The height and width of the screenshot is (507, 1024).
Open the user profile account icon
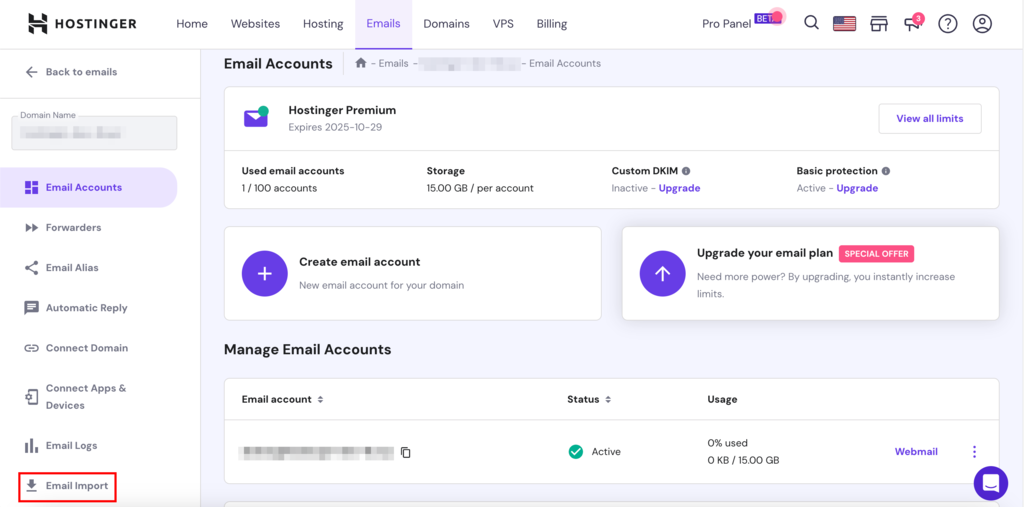982,23
